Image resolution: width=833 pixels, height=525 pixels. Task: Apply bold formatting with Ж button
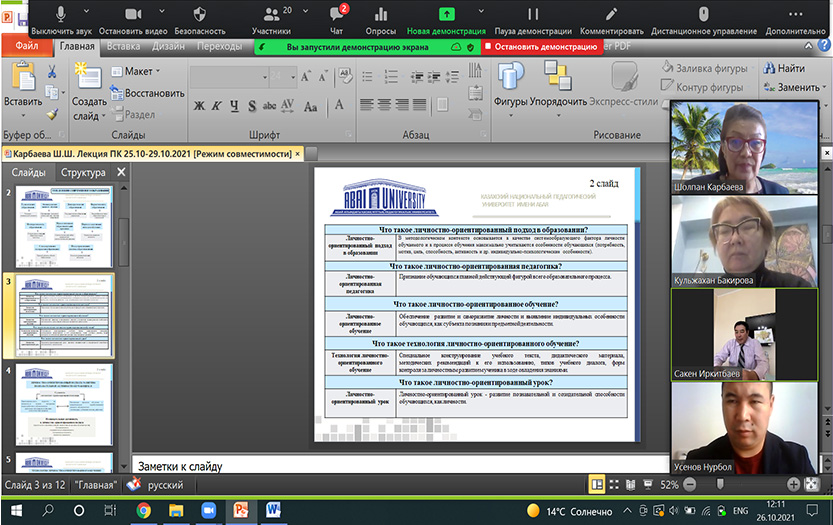(200, 106)
